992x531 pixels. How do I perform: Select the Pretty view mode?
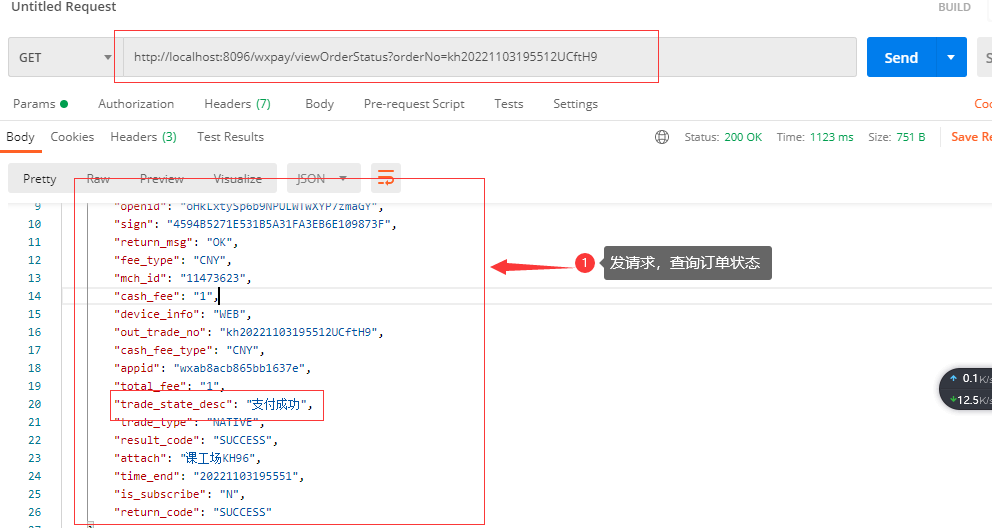point(39,178)
